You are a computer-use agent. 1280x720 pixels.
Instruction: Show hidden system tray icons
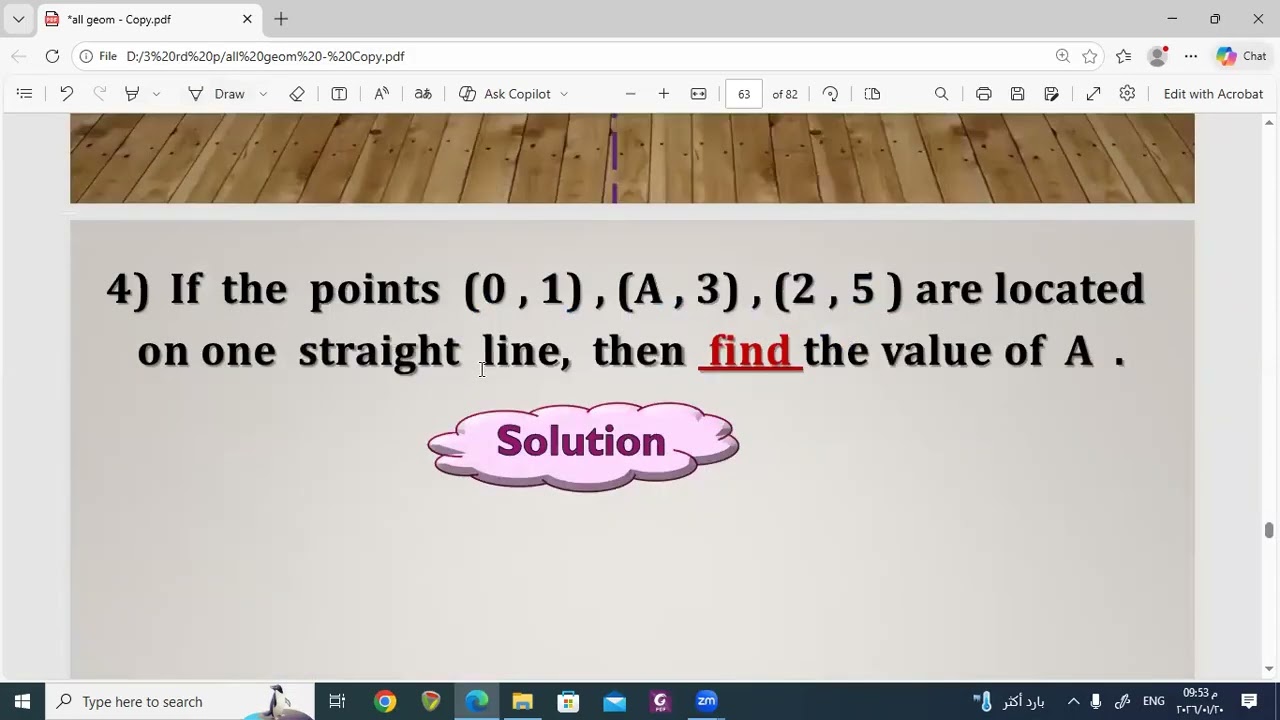point(1073,701)
